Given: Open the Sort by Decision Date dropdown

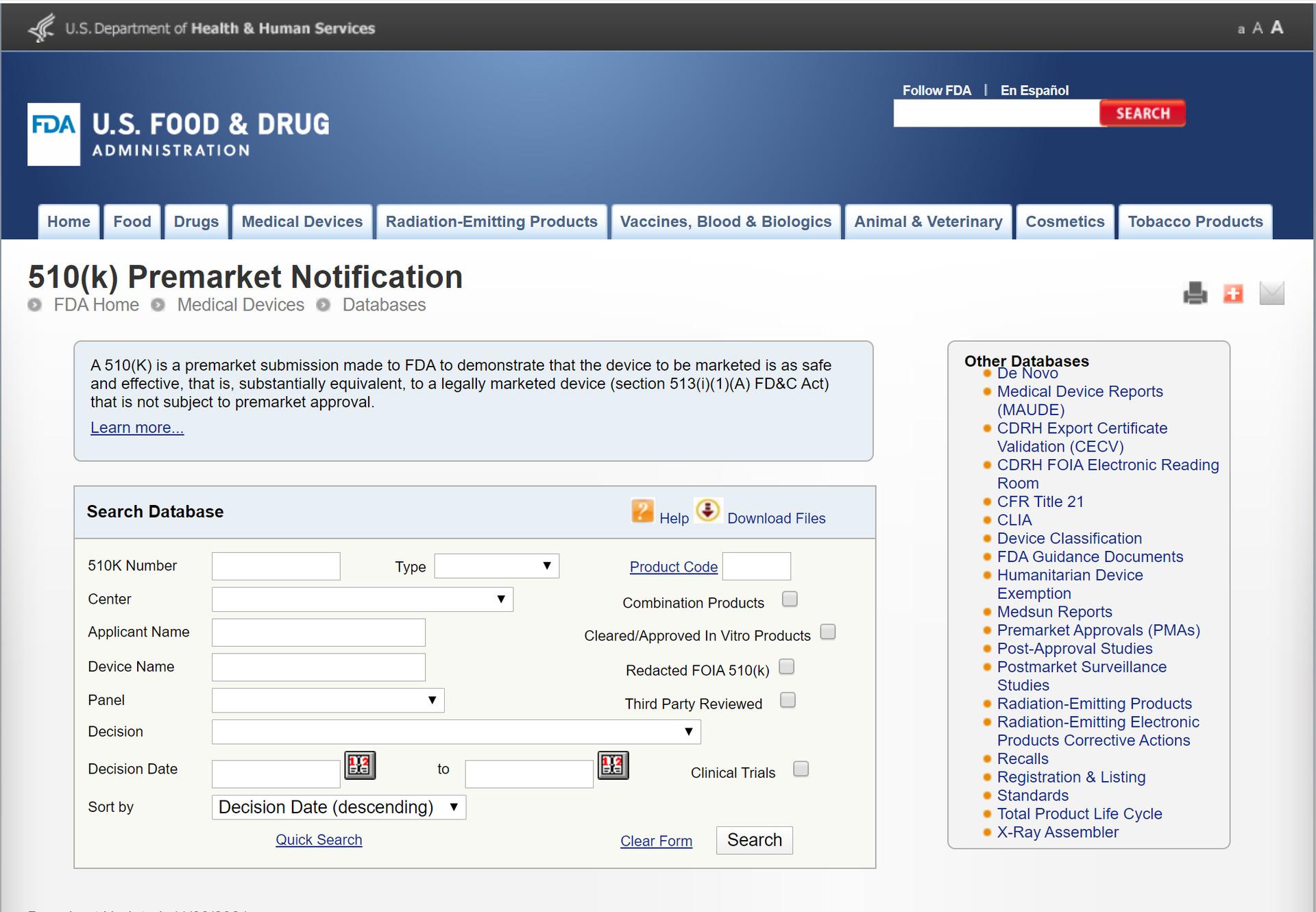Looking at the screenshot, I should 339,807.
